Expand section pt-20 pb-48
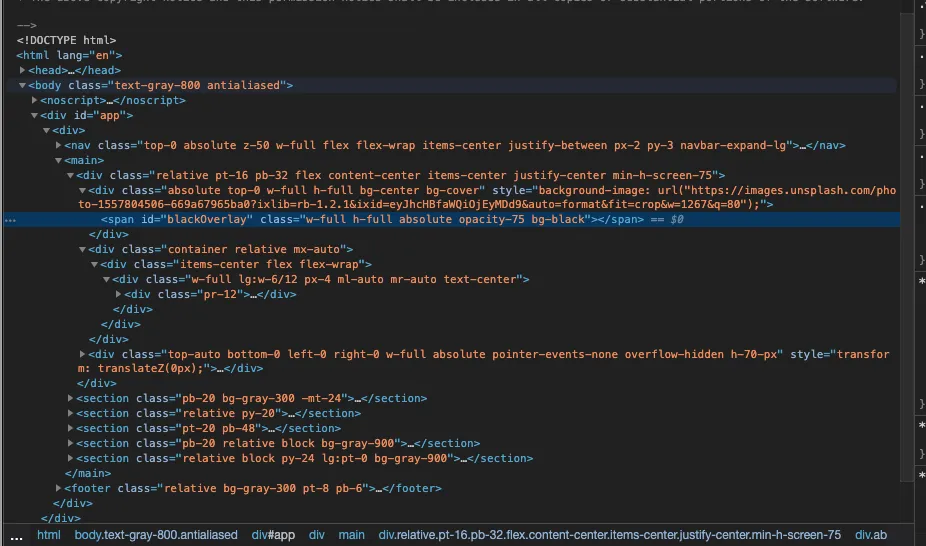Screen dimensions: 926x546 pyautogui.click(x=70, y=428)
